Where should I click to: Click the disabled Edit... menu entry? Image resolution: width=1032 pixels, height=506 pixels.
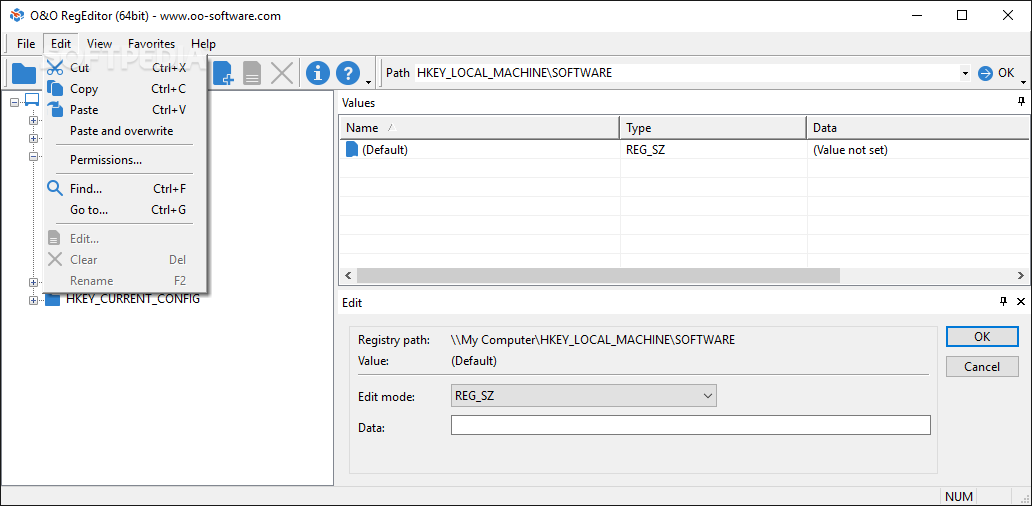[125, 239]
